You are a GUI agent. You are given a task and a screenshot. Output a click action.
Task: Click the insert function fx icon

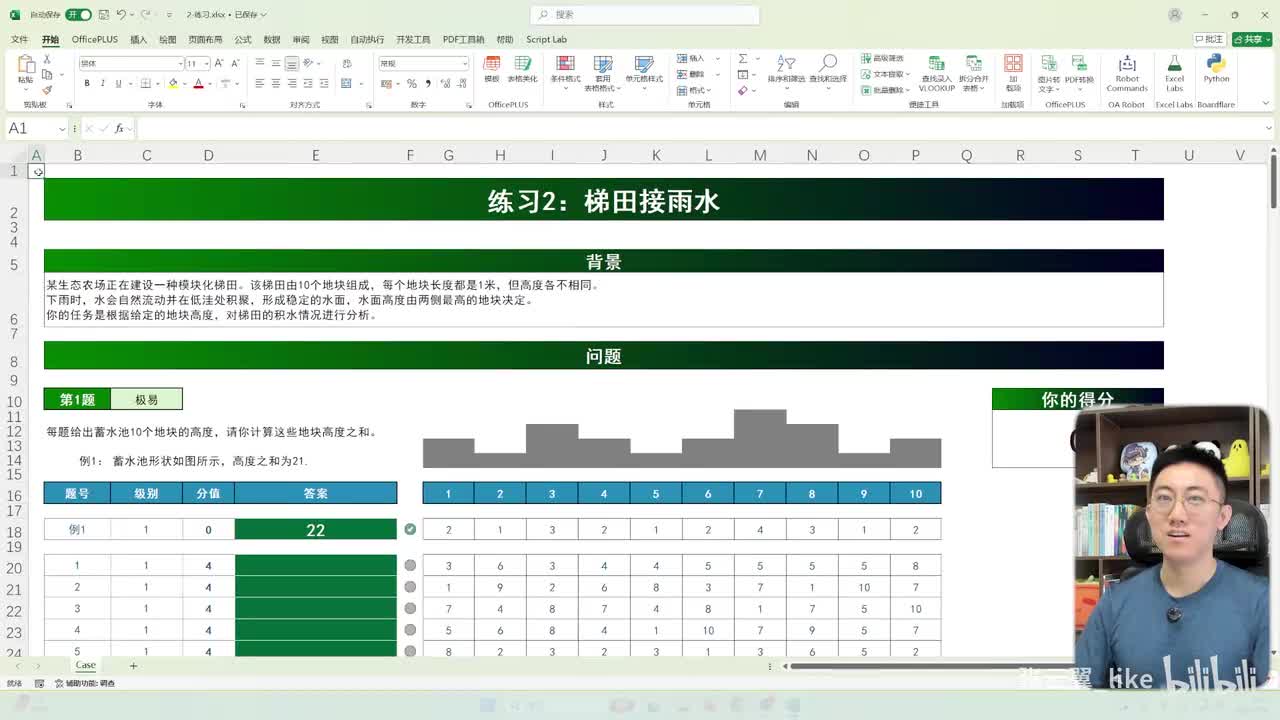pos(119,128)
